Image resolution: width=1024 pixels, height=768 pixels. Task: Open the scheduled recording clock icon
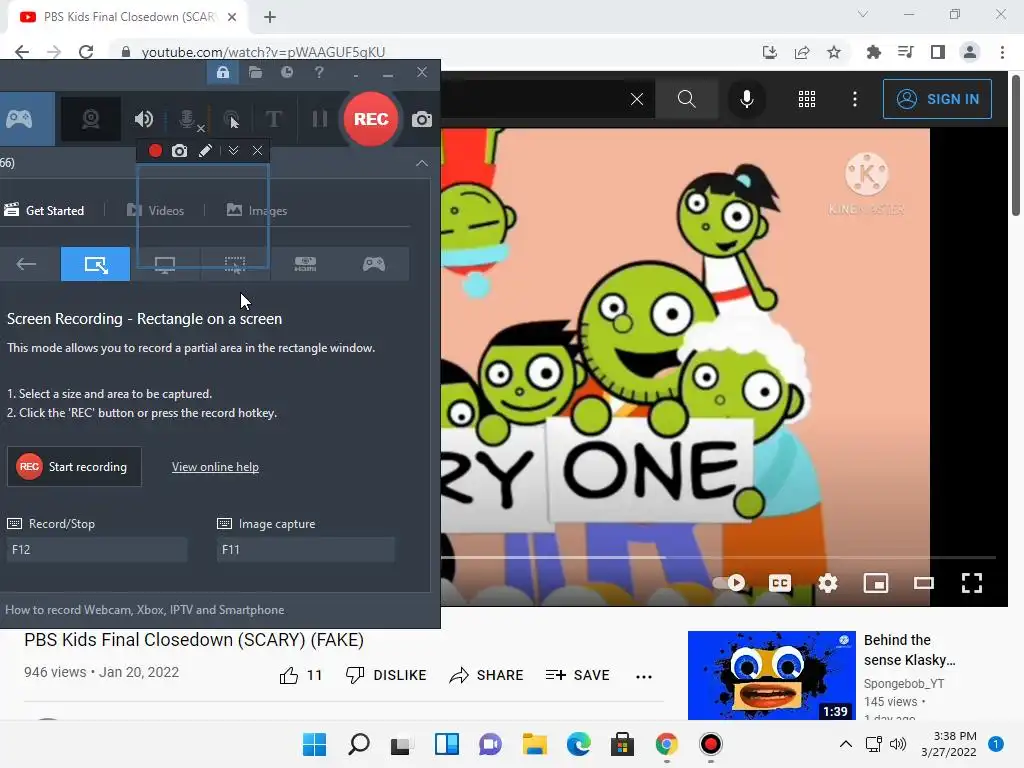pos(287,72)
